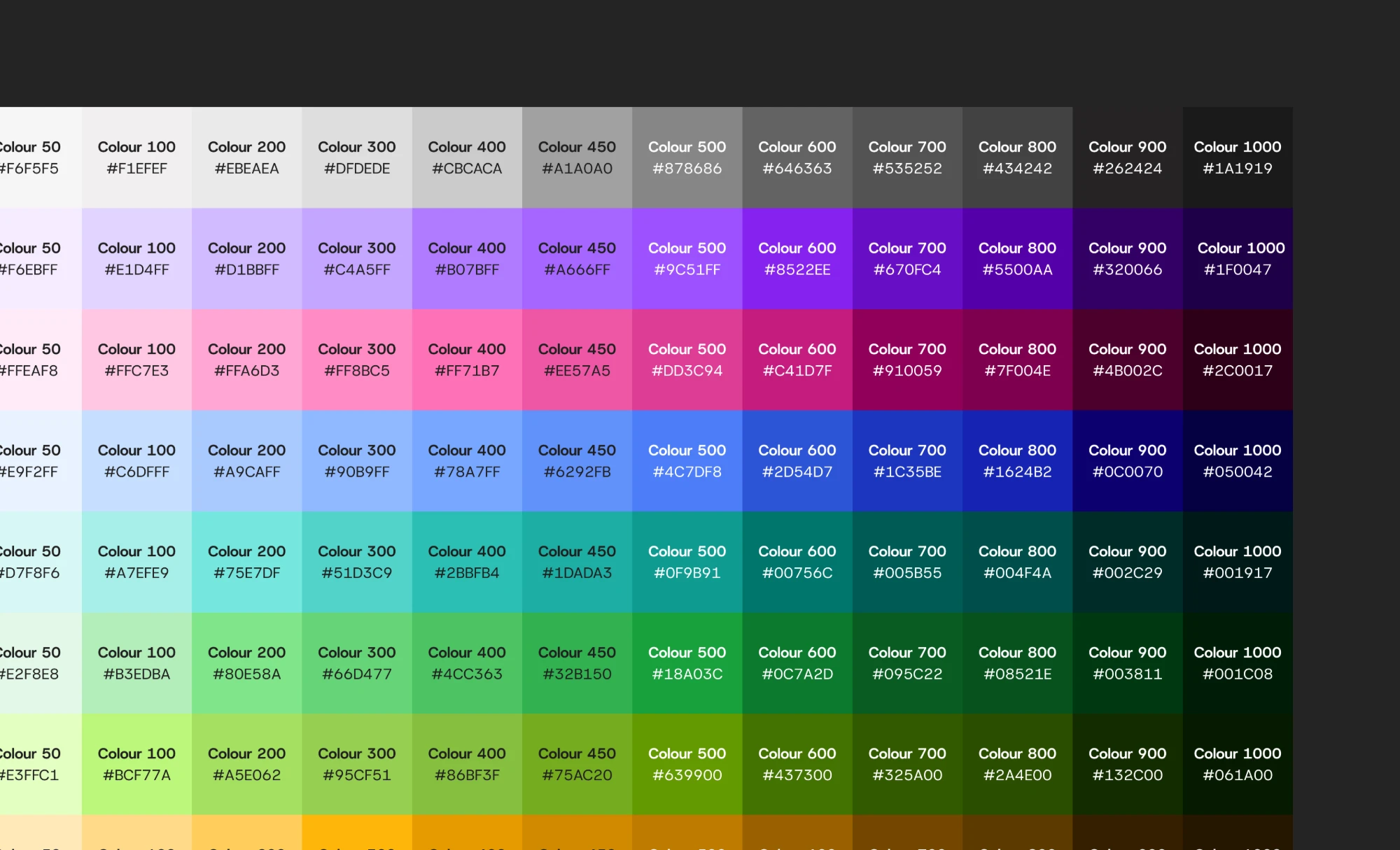The width and height of the screenshot is (1400, 850).
Task: Select the navy swatch #1624B2
Action: 1018,461
